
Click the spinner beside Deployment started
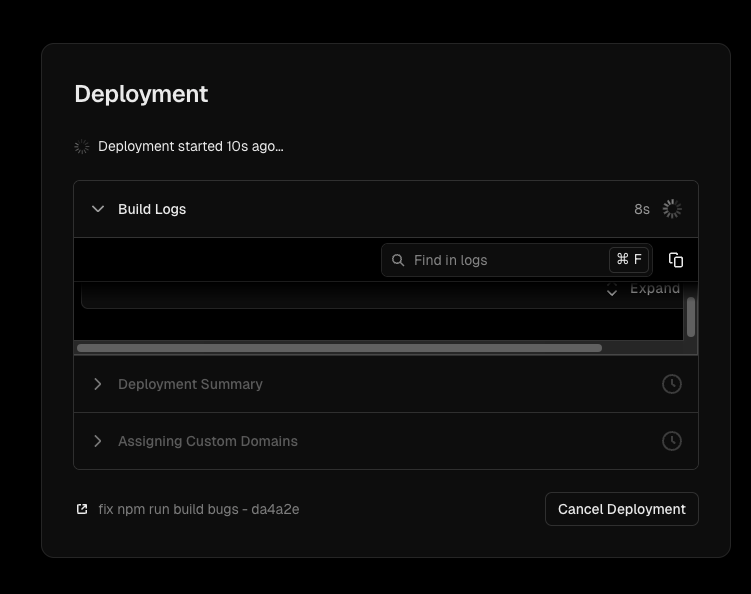pos(82,147)
